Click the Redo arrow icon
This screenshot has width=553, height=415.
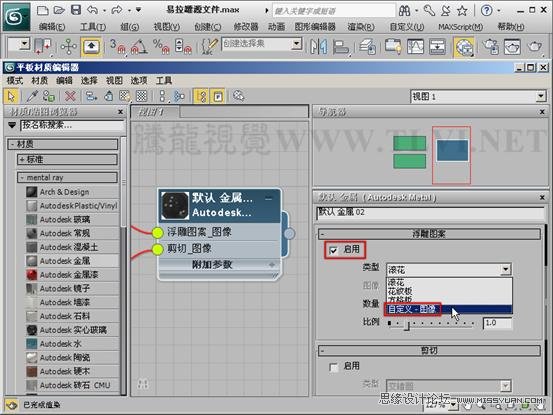[x=116, y=10]
